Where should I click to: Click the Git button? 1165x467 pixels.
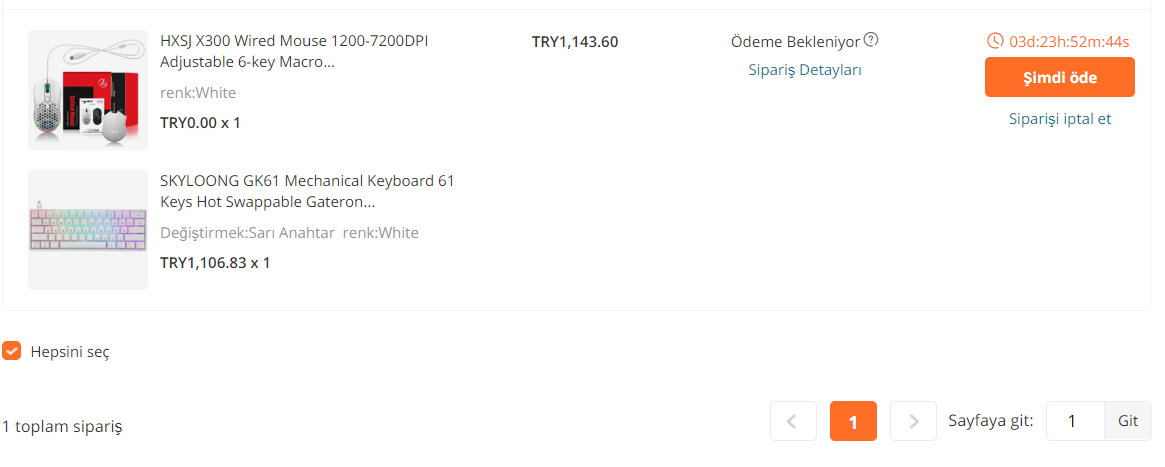point(1127,421)
